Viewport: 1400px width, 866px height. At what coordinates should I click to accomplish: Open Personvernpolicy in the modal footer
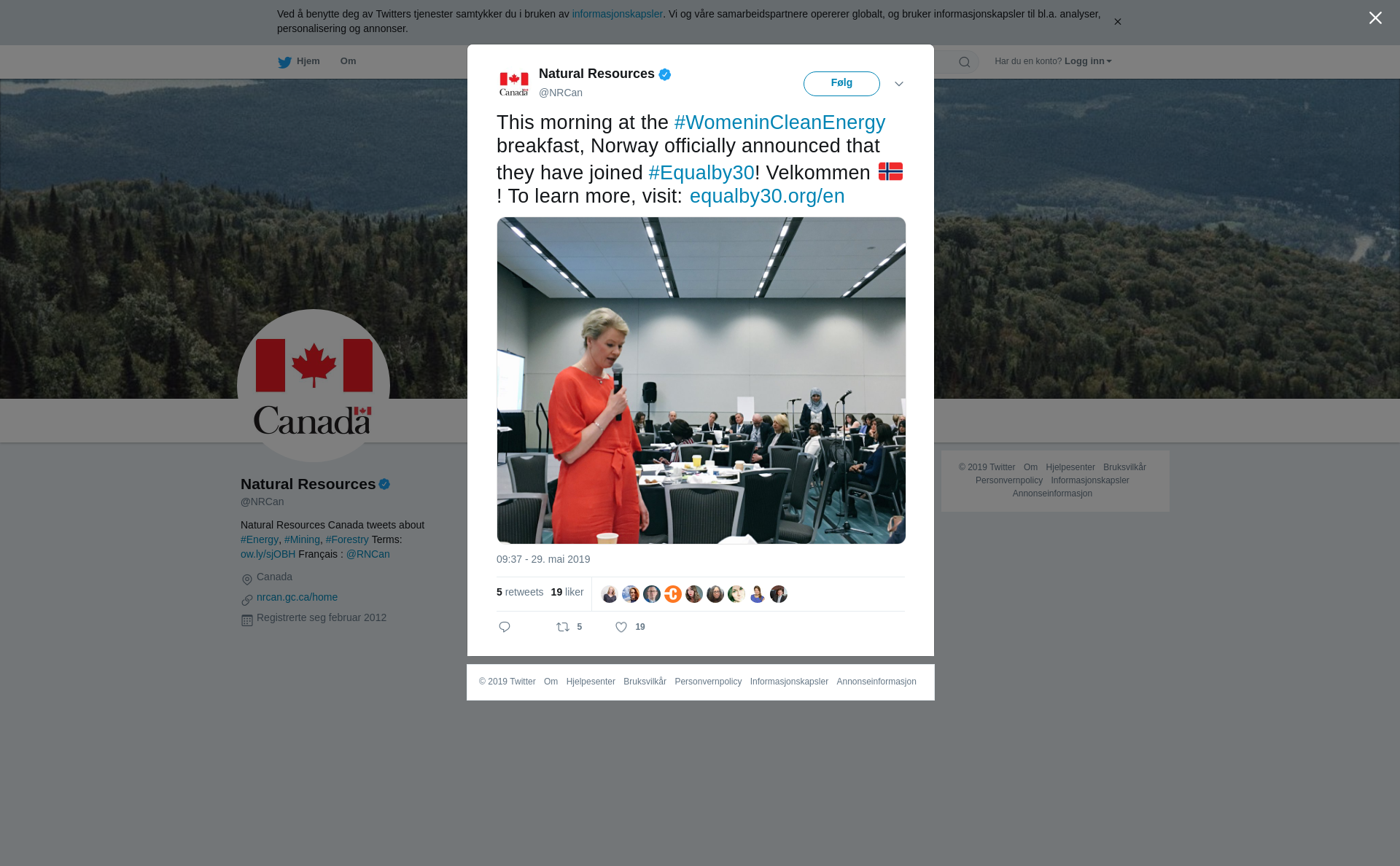coord(708,682)
